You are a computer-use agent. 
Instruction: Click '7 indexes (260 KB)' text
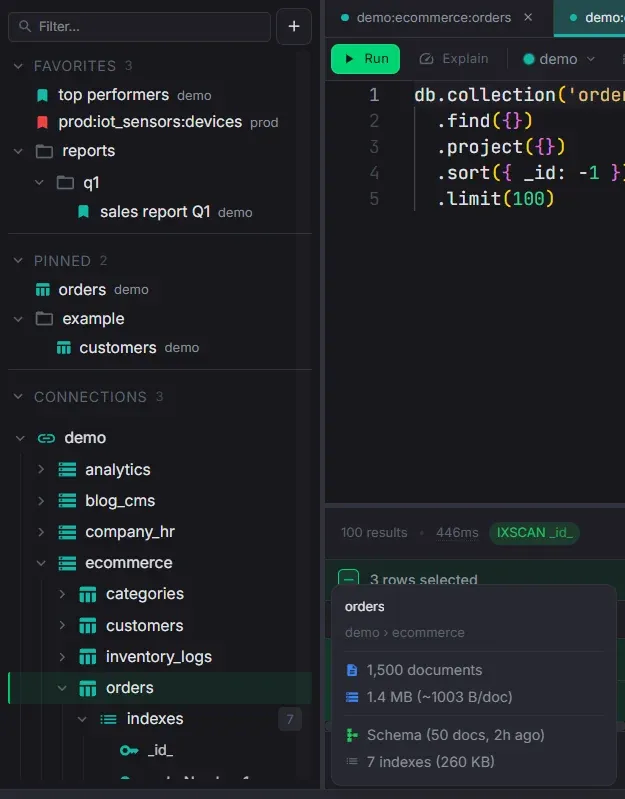[x=430, y=762]
